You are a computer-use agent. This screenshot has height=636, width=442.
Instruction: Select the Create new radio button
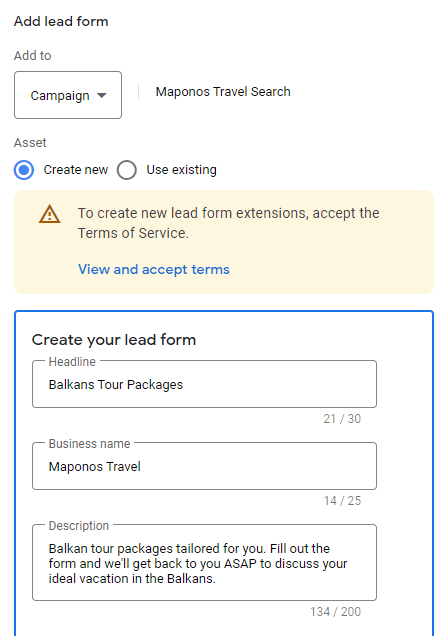24,170
